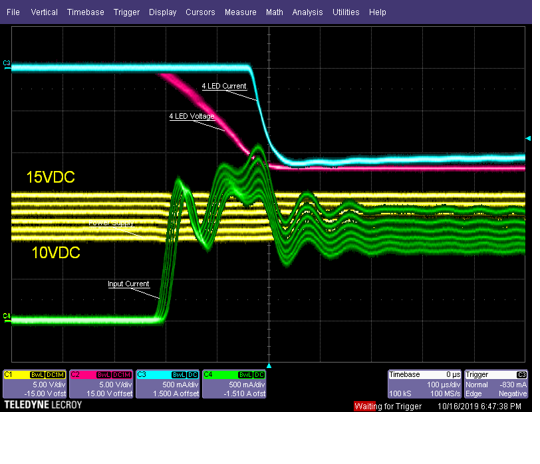Click the trigger position triangle below grid
Image resolution: width=540 pixels, height=464 pixels.
tap(269, 366)
